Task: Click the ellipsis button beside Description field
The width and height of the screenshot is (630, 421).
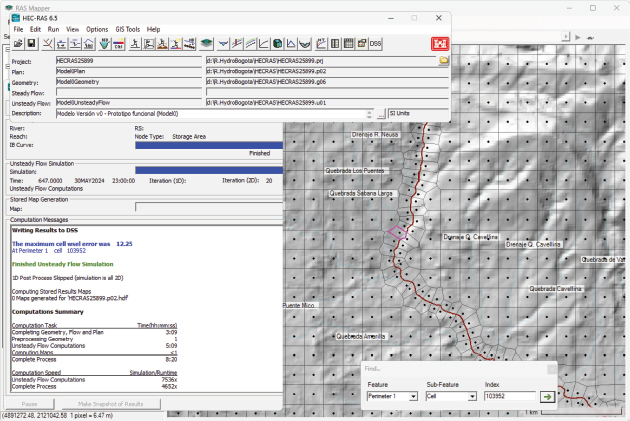Action: click(379, 113)
